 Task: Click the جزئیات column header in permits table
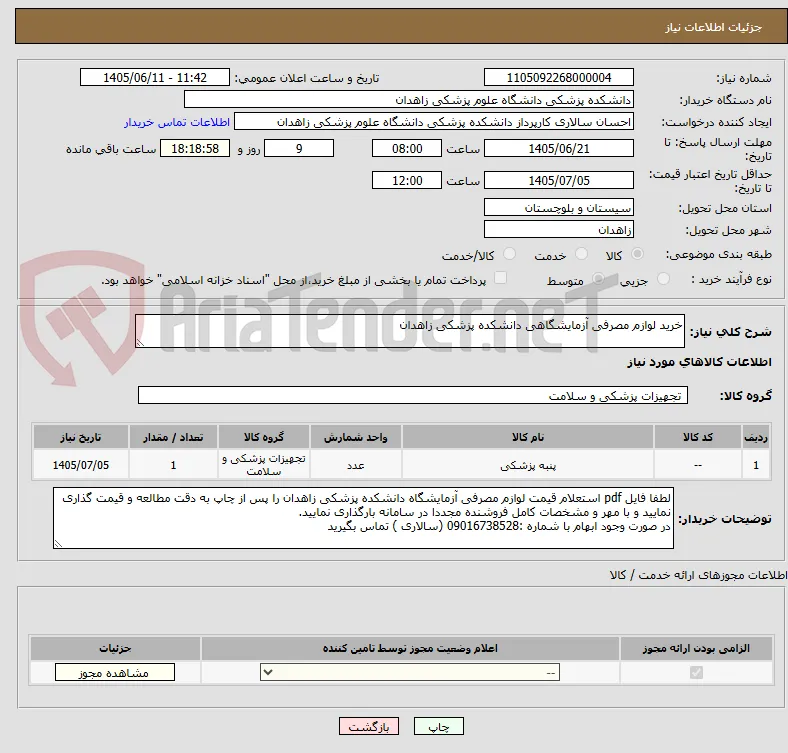(x=116, y=648)
